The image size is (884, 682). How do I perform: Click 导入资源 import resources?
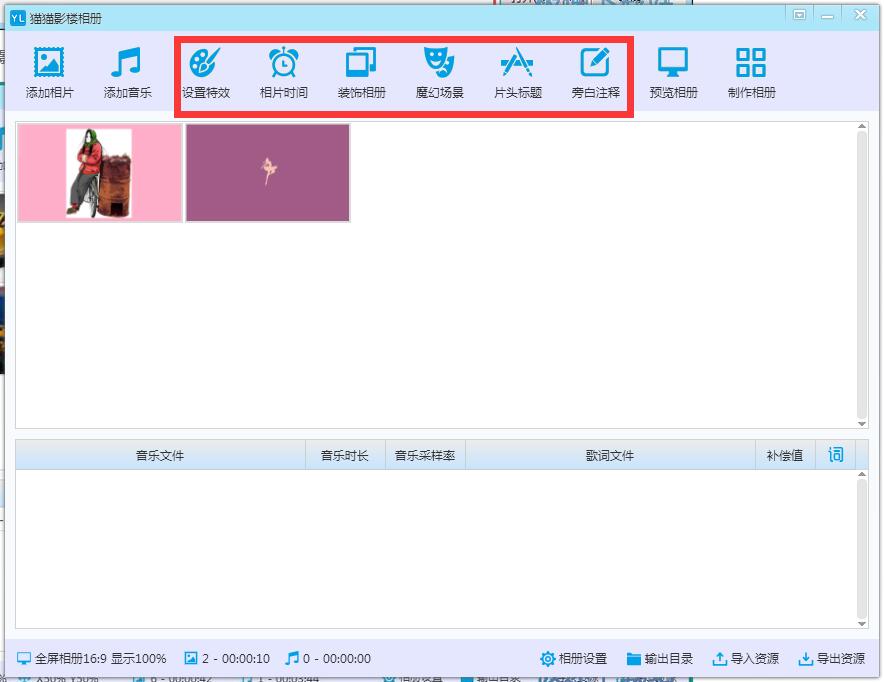point(745,659)
